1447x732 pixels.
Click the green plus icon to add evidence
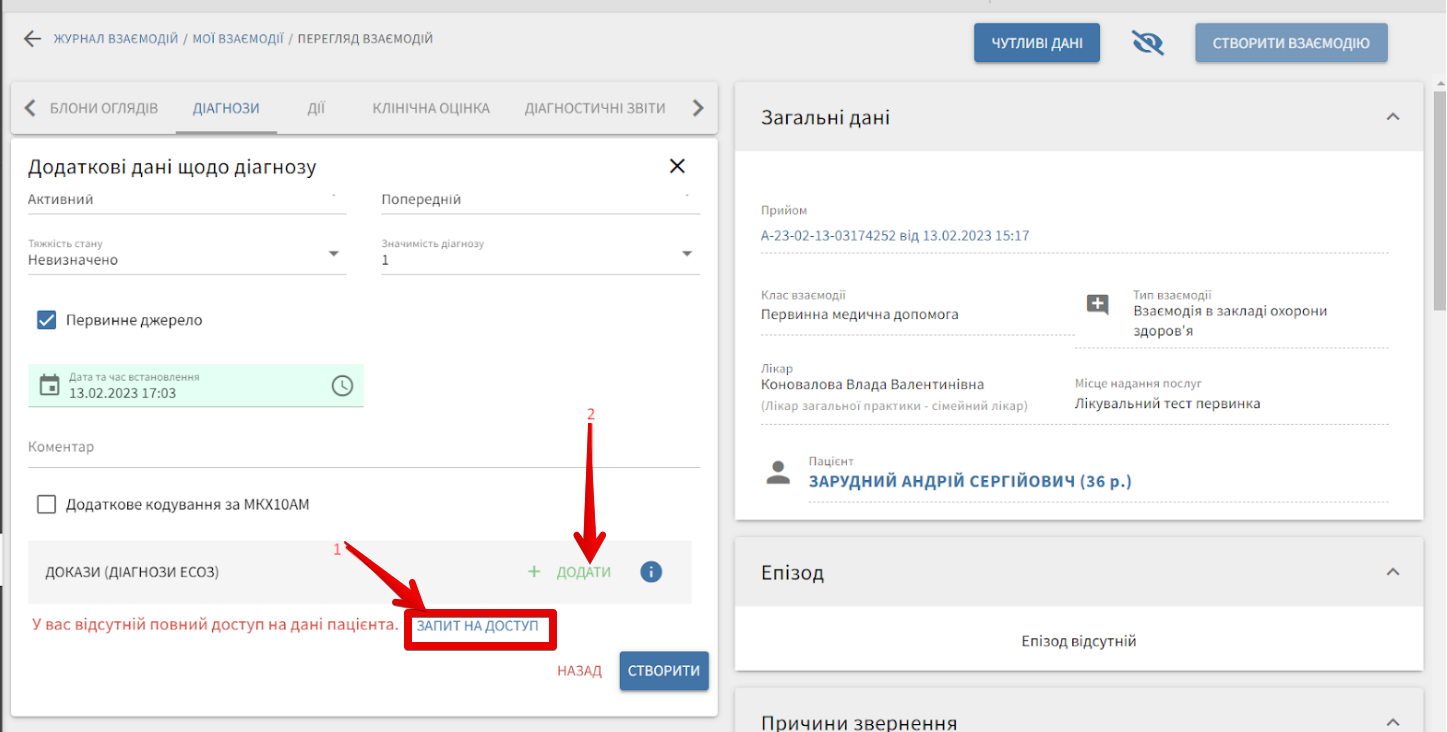pyautogui.click(x=534, y=572)
